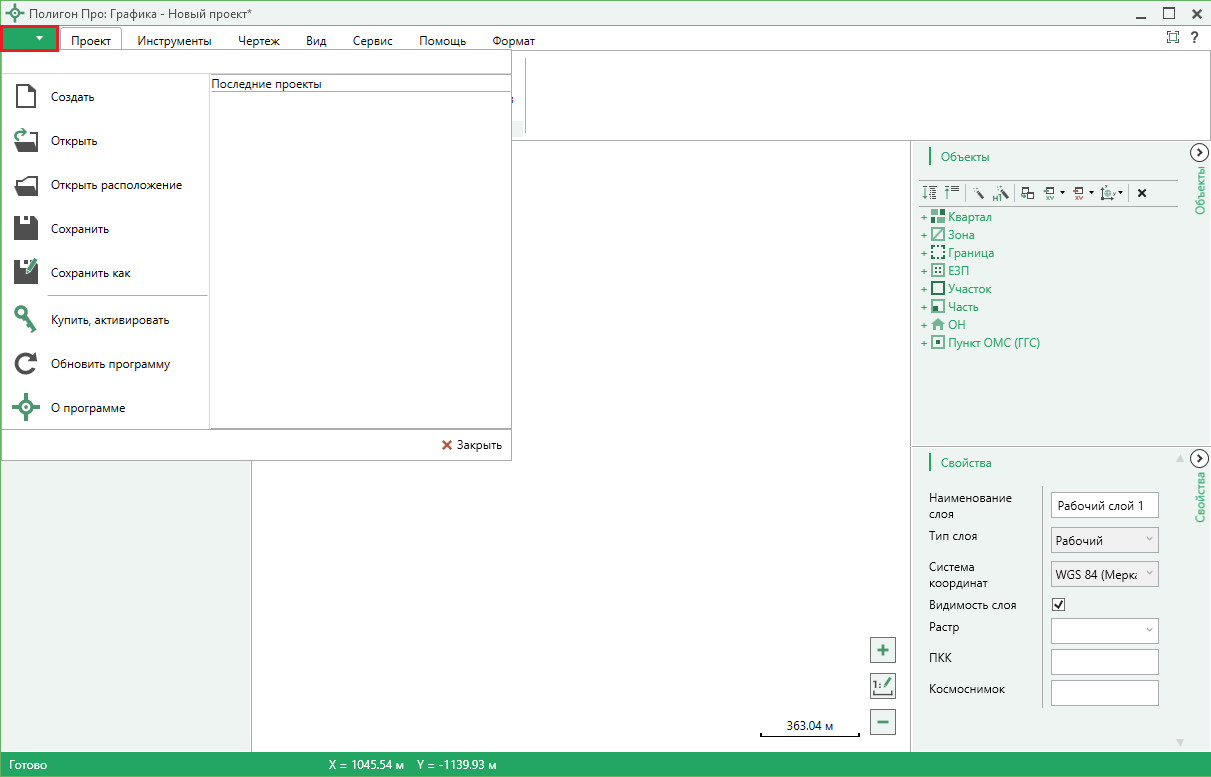The image size is (1211, 777).
Task: Open a project via the Открыть icon
Action: 26,140
